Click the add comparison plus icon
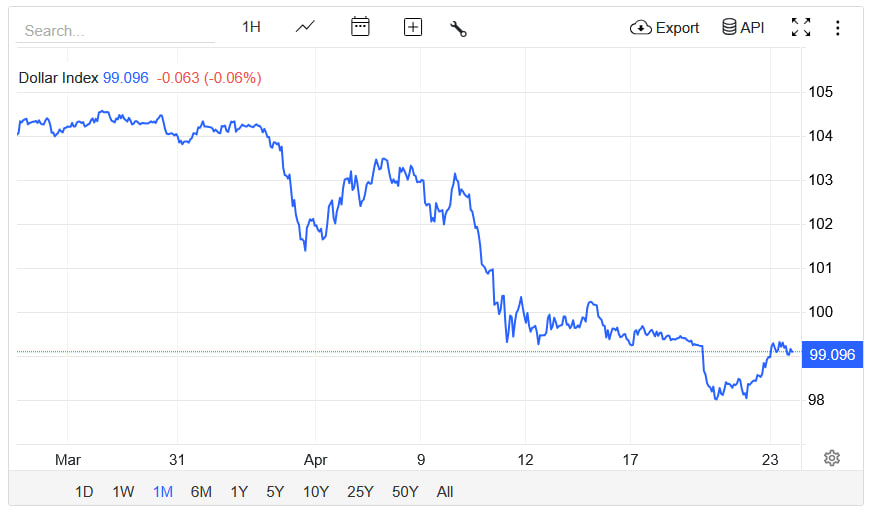 [x=413, y=27]
